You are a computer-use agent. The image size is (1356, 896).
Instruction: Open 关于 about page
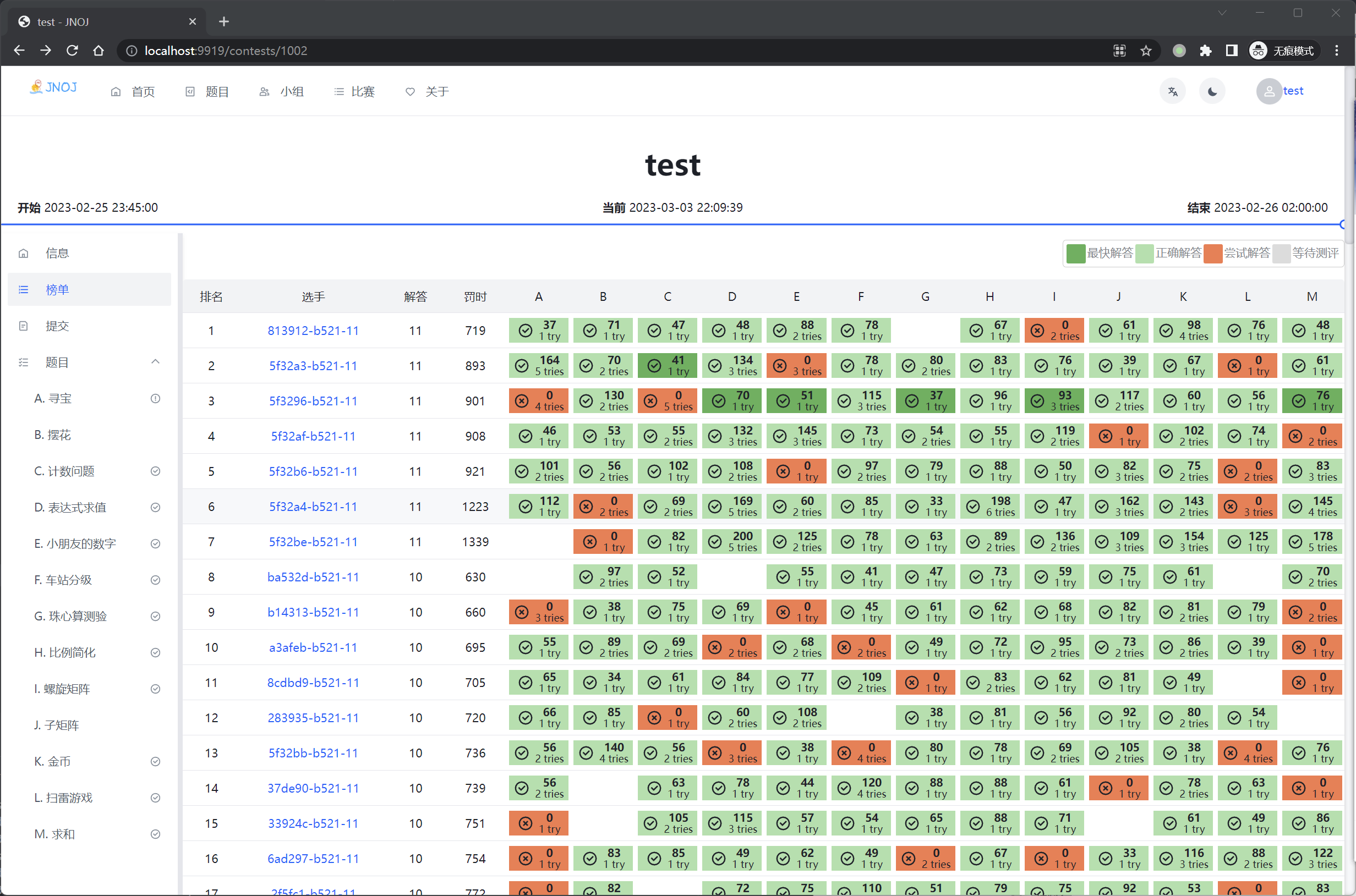(x=428, y=91)
